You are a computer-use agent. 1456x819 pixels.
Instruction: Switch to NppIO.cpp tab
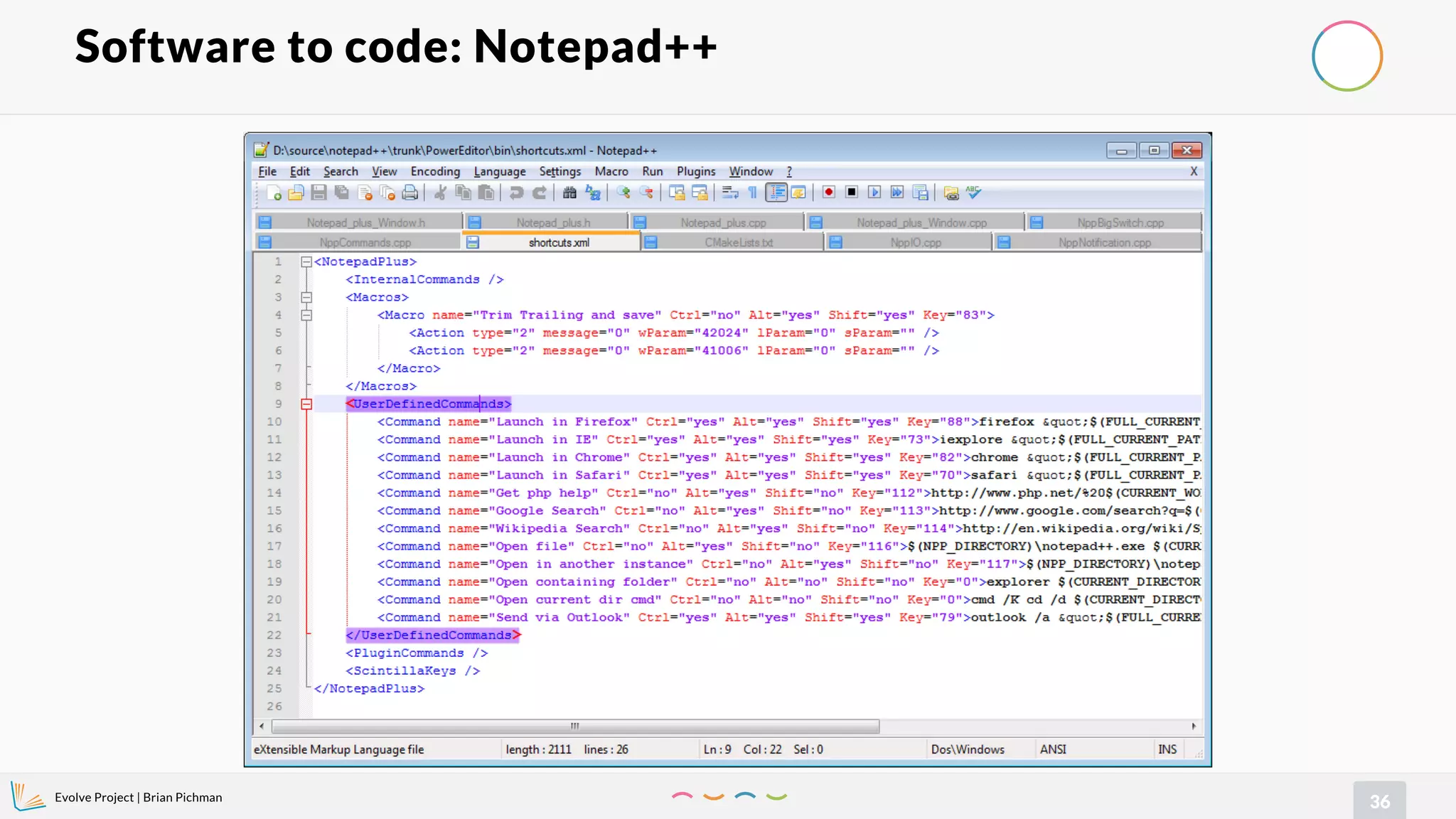(909, 242)
